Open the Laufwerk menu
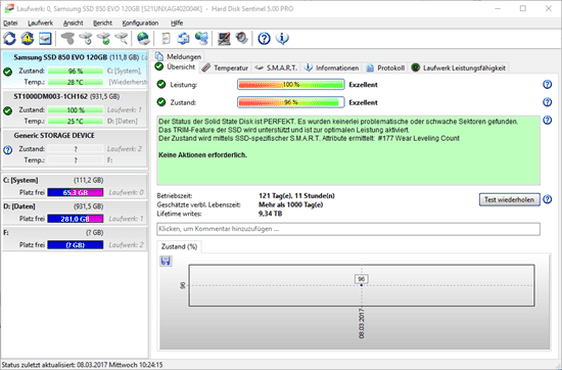Viewport: 562px width, 370px height. point(40,23)
